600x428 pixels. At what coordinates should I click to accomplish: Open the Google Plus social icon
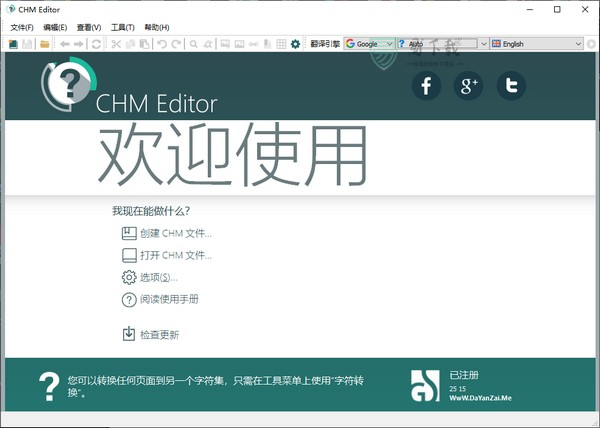(468, 86)
